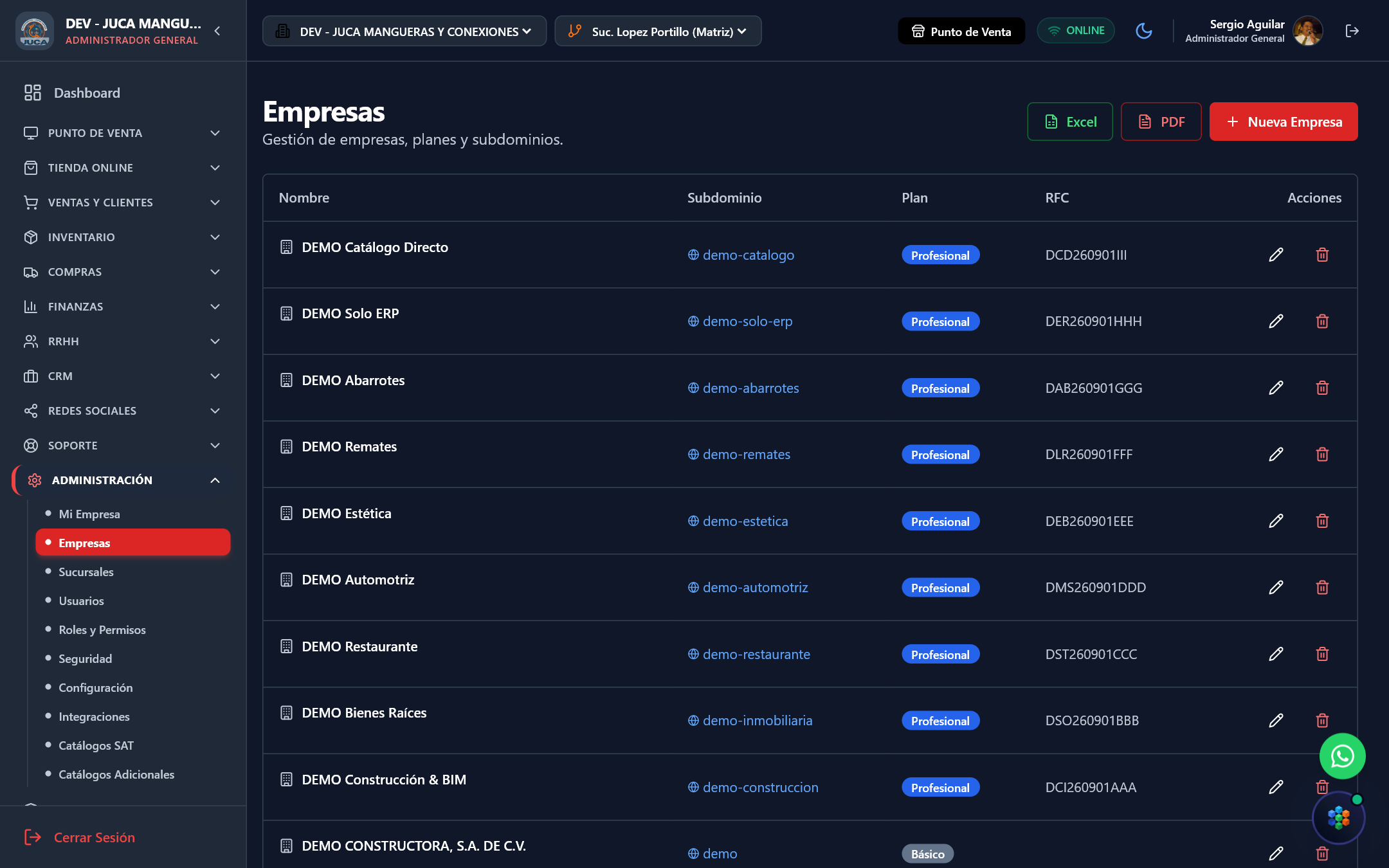The image size is (1389, 868).
Task: Open the company selector dropdown
Action: click(x=404, y=31)
